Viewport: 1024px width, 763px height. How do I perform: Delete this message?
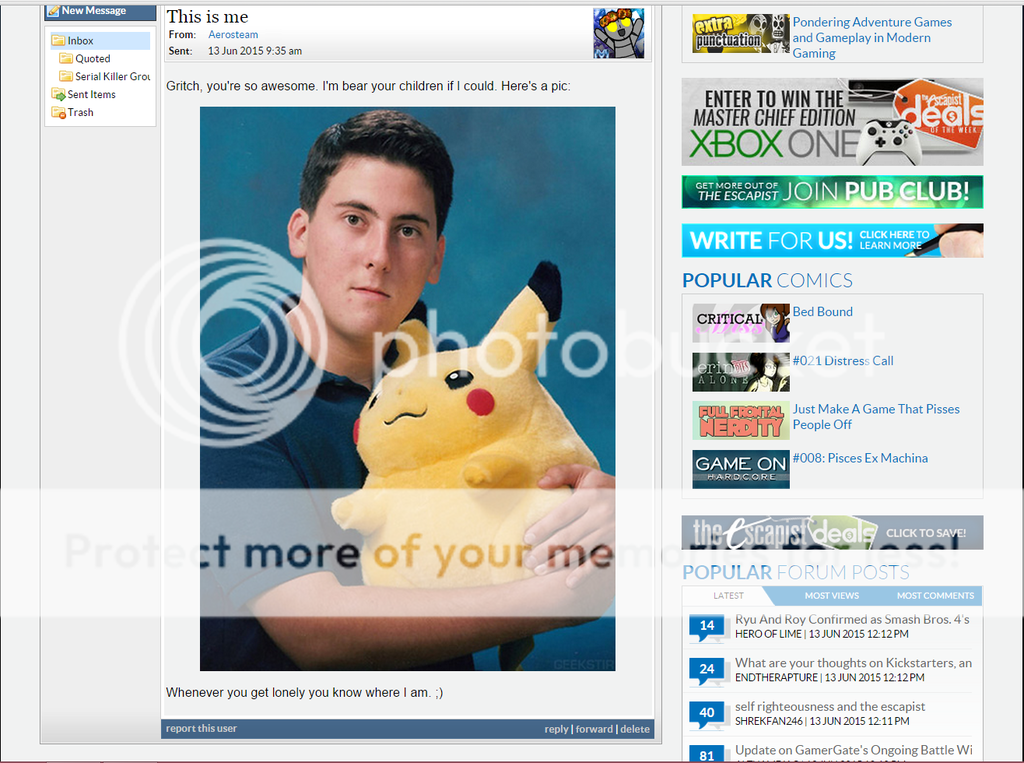pos(635,729)
